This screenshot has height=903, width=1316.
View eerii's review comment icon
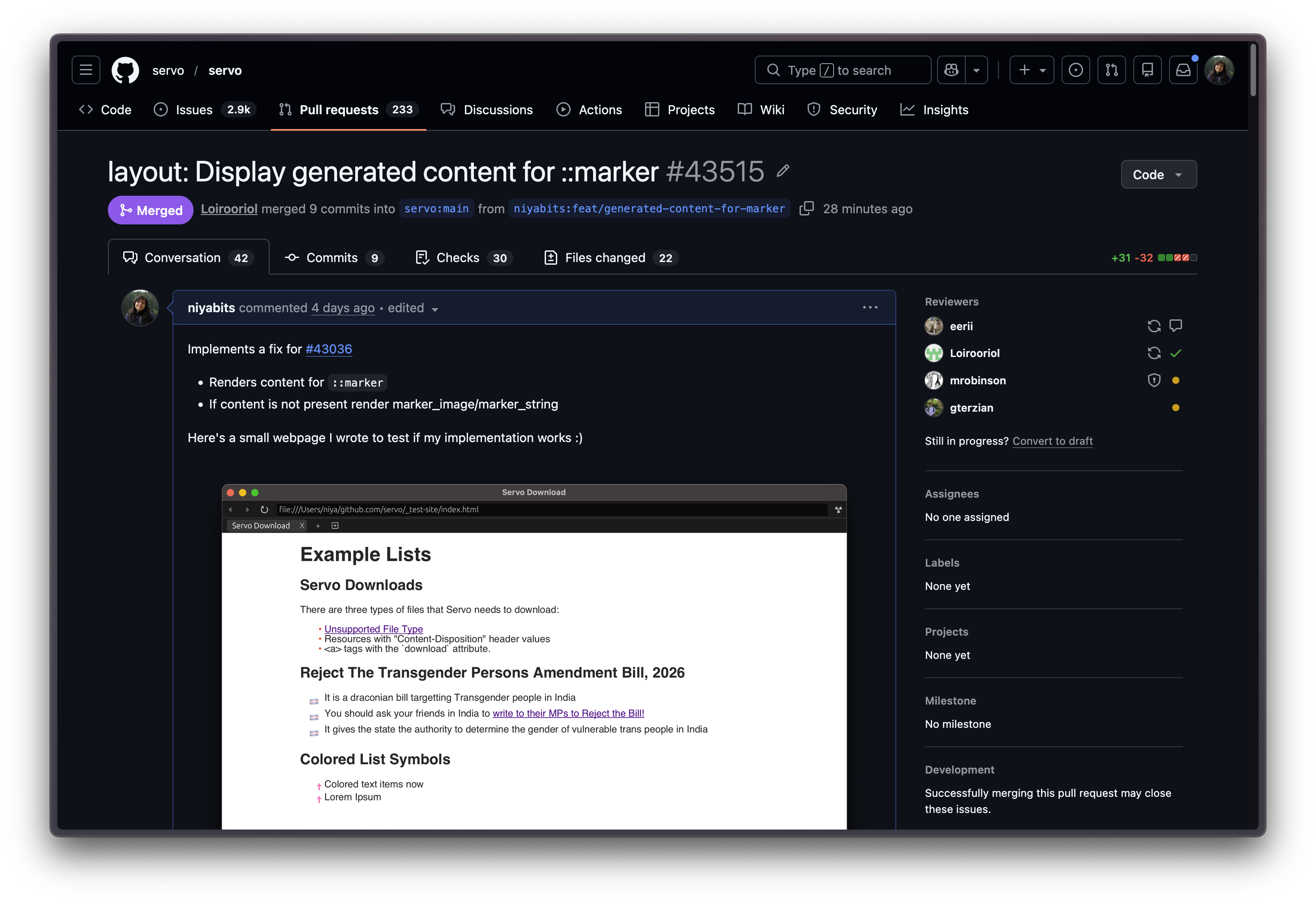coord(1175,326)
